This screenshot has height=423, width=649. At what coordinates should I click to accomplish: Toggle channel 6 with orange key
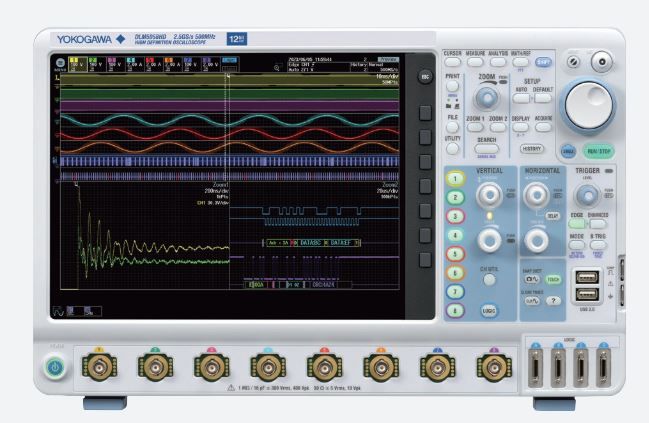tap(455, 273)
